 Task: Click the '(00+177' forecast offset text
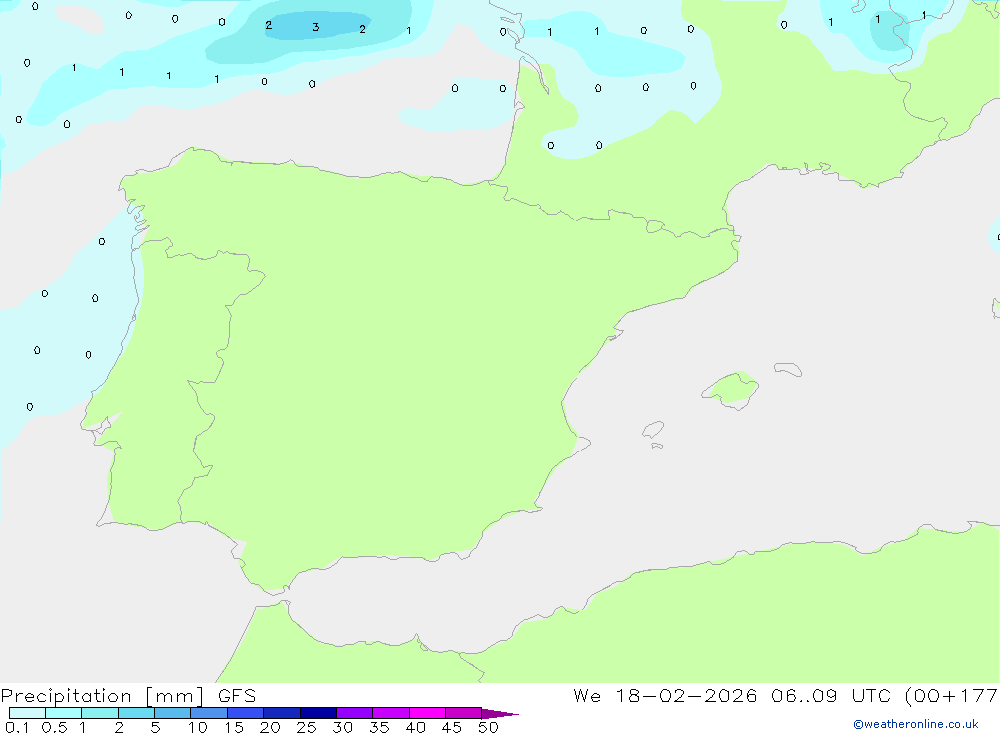(x=951, y=695)
